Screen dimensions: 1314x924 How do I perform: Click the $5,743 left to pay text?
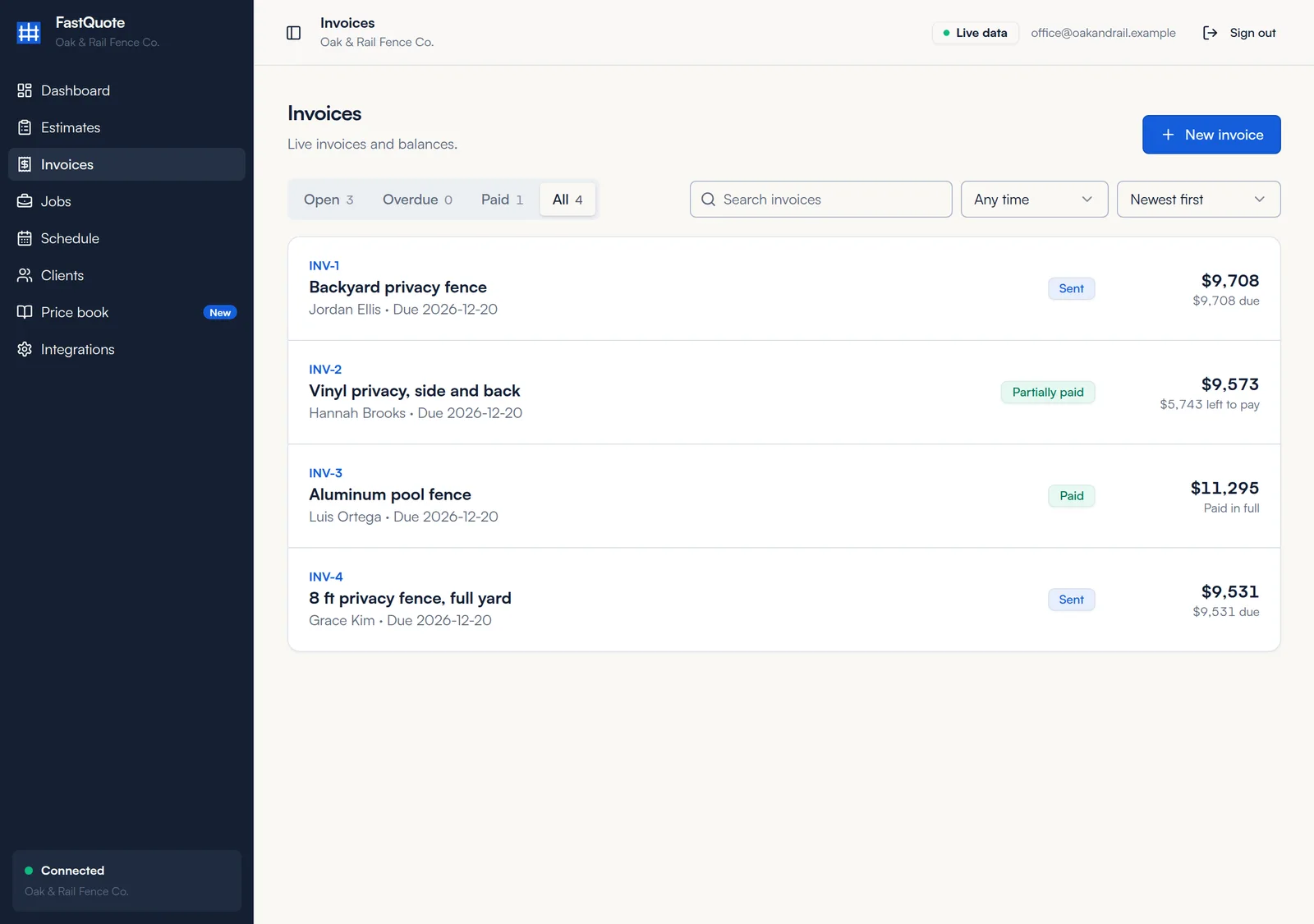(x=1209, y=404)
